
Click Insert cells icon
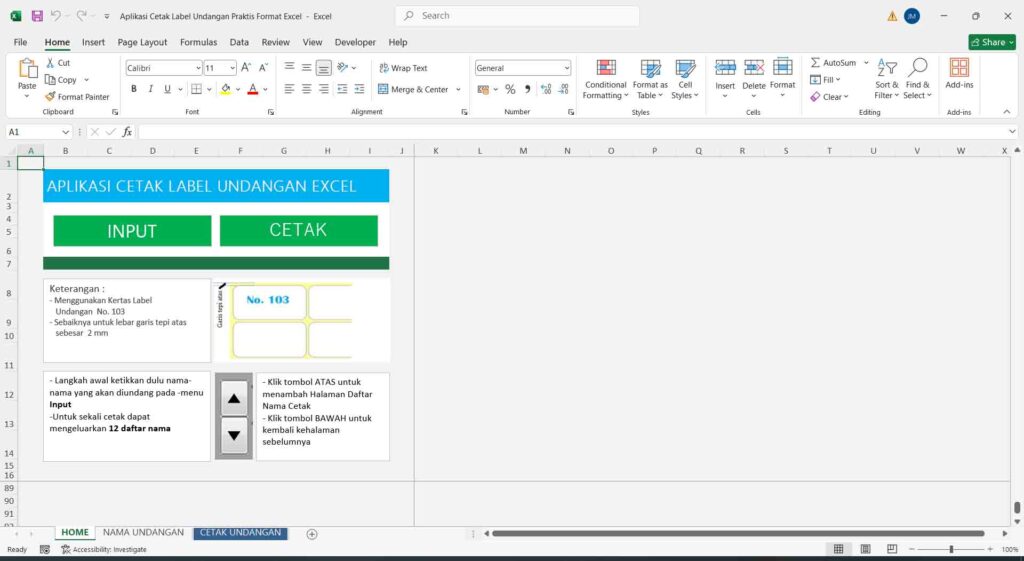click(x=725, y=67)
